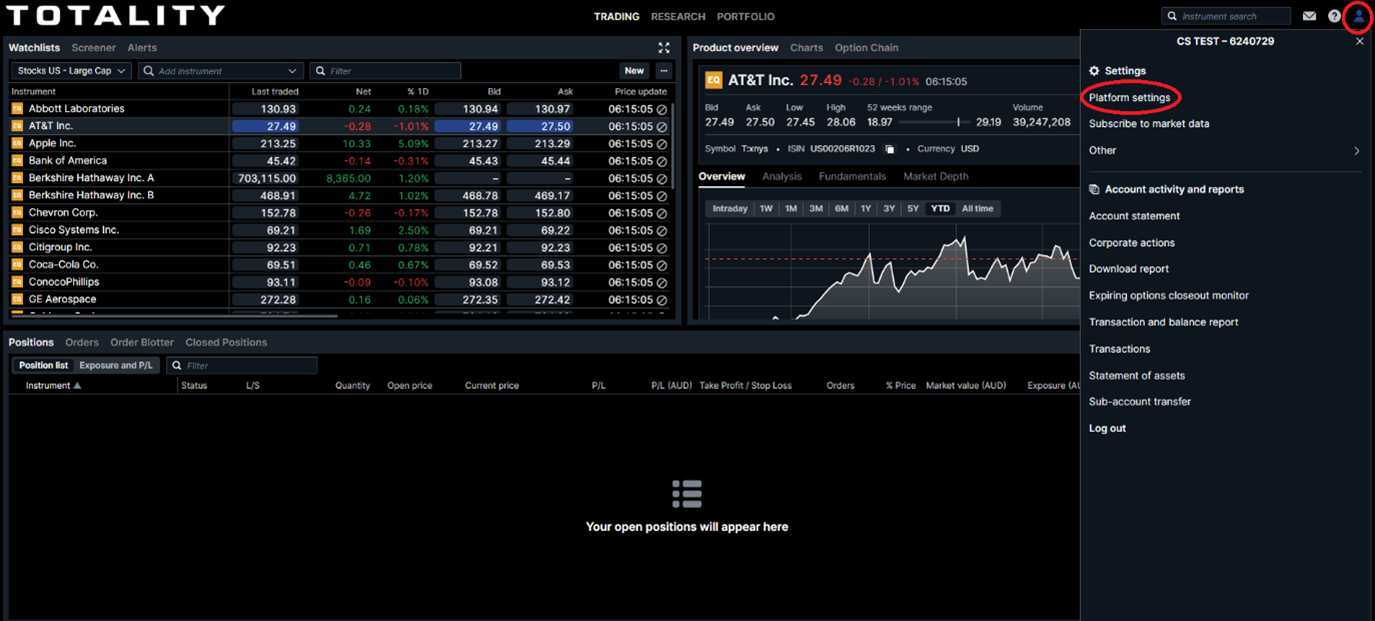Switch to Exposure and P/L view

click(x=116, y=366)
